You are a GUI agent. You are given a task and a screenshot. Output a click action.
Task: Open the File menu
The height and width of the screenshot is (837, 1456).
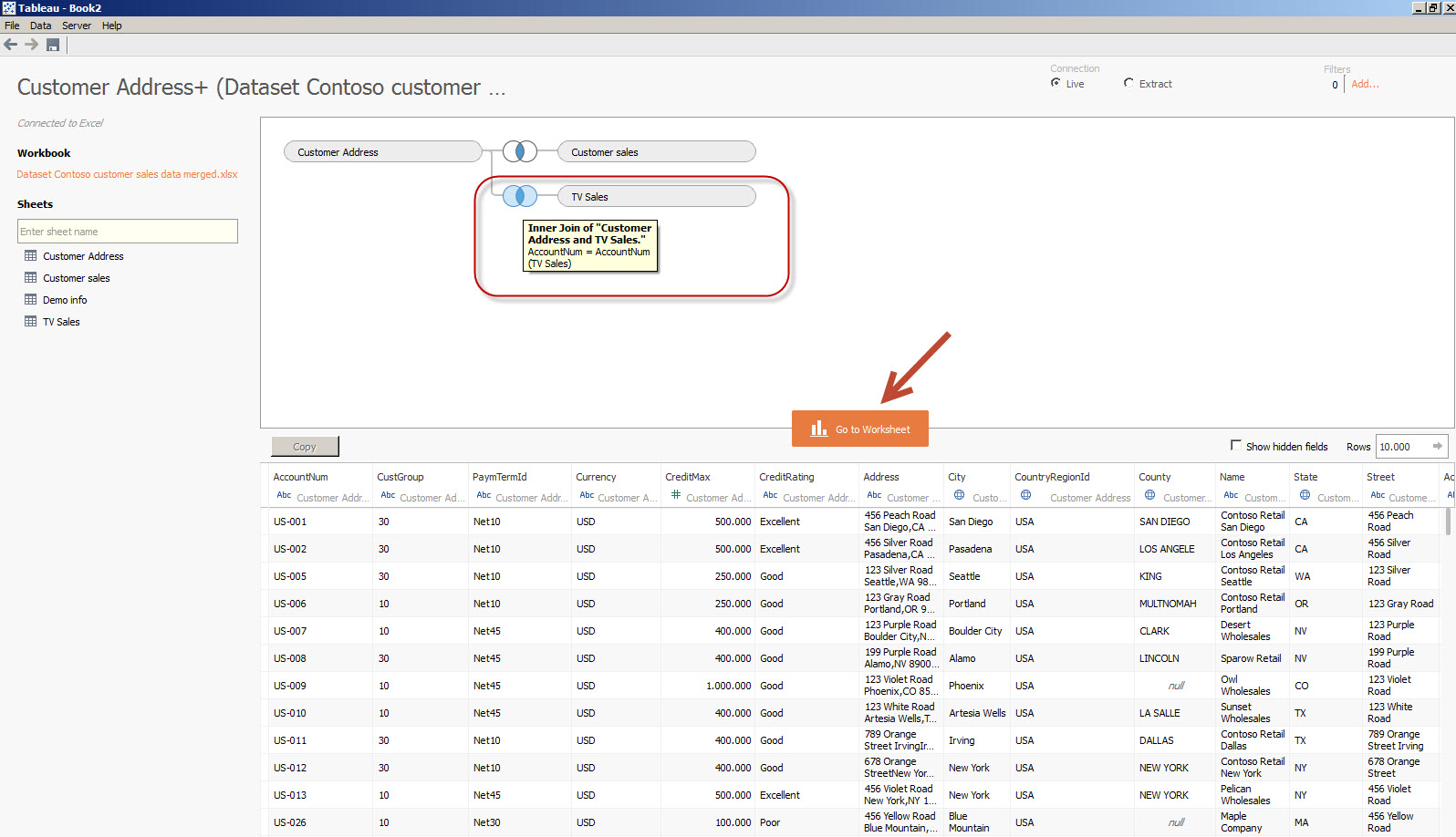(x=12, y=26)
